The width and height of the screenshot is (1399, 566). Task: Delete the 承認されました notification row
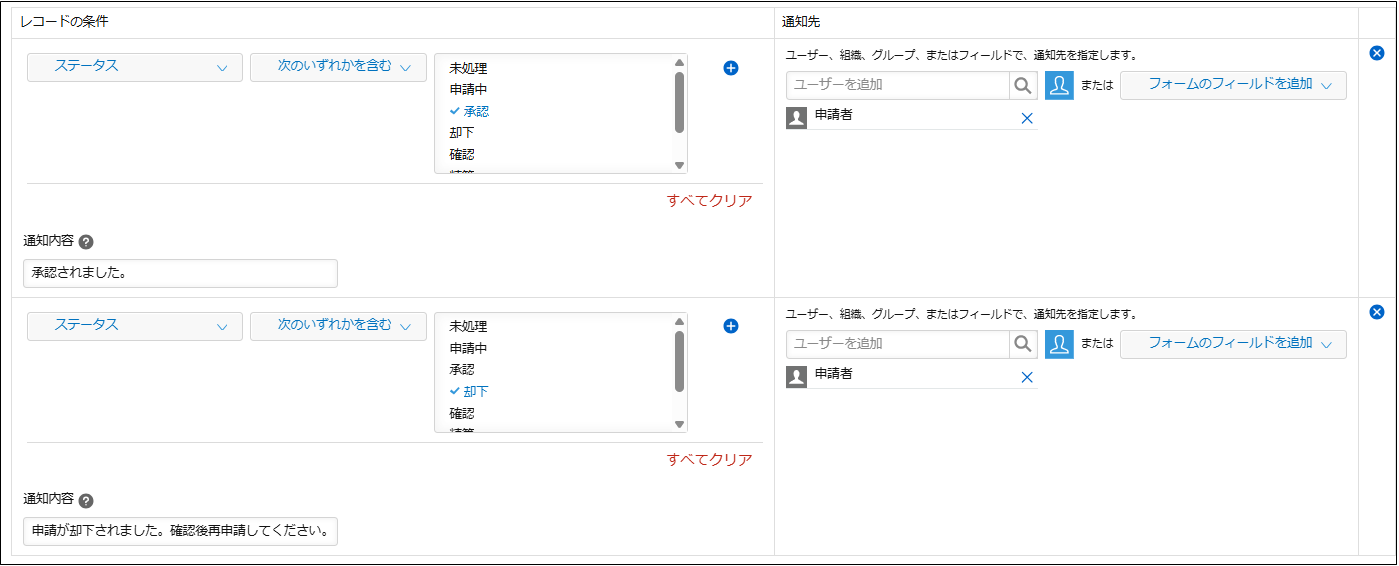click(x=1377, y=53)
